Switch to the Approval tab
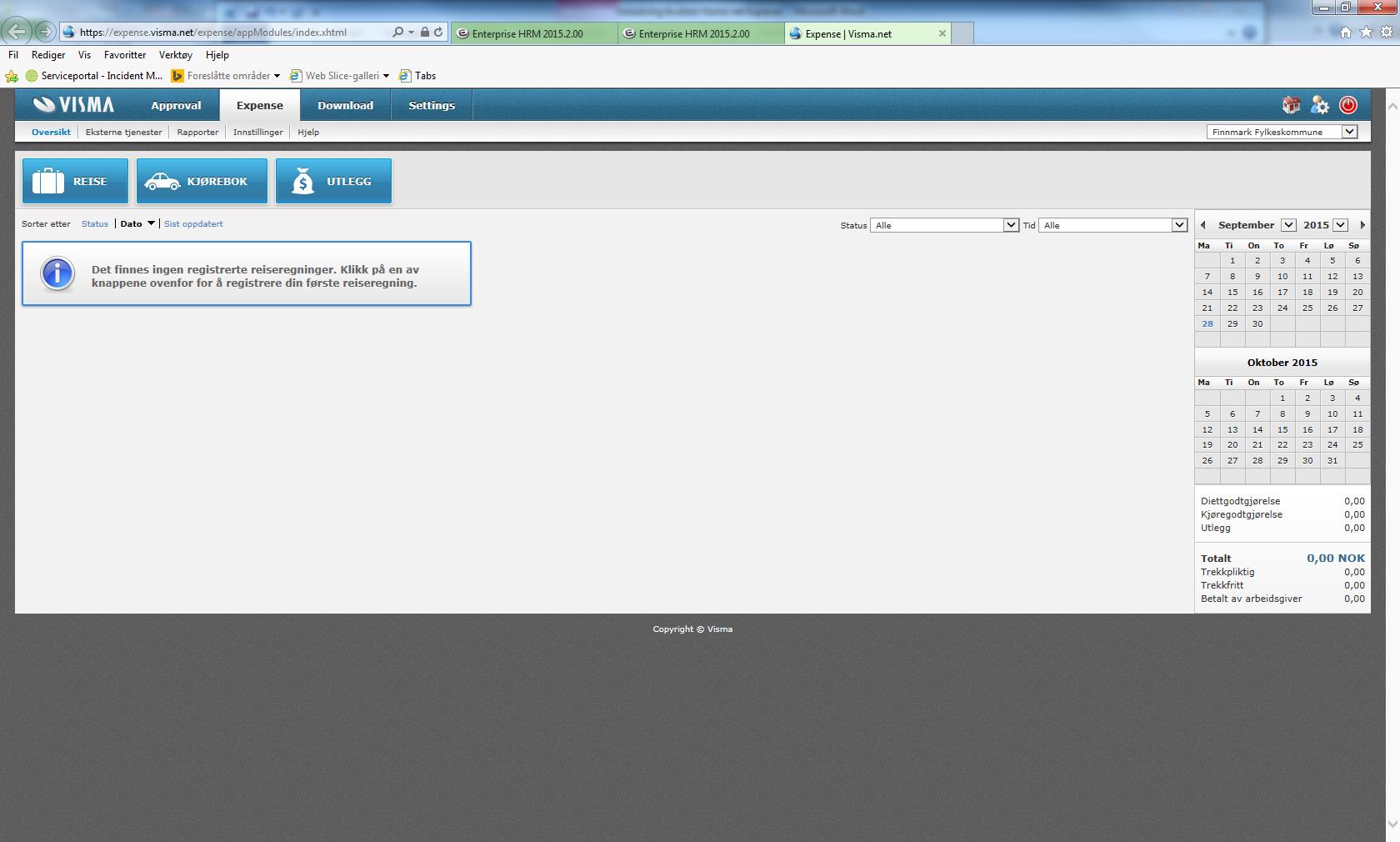 (x=176, y=105)
